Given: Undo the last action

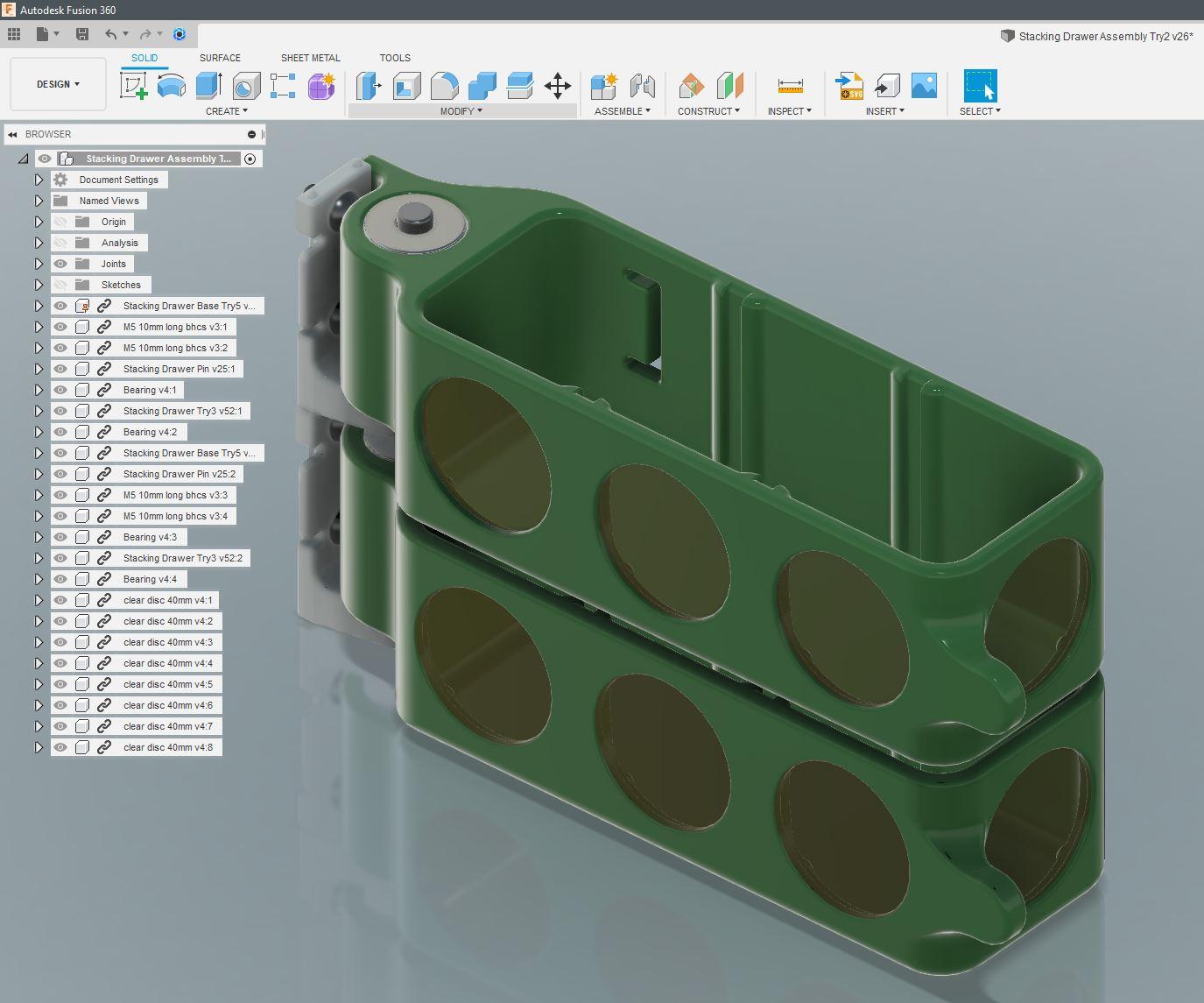Looking at the screenshot, I should (x=110, y=34).
